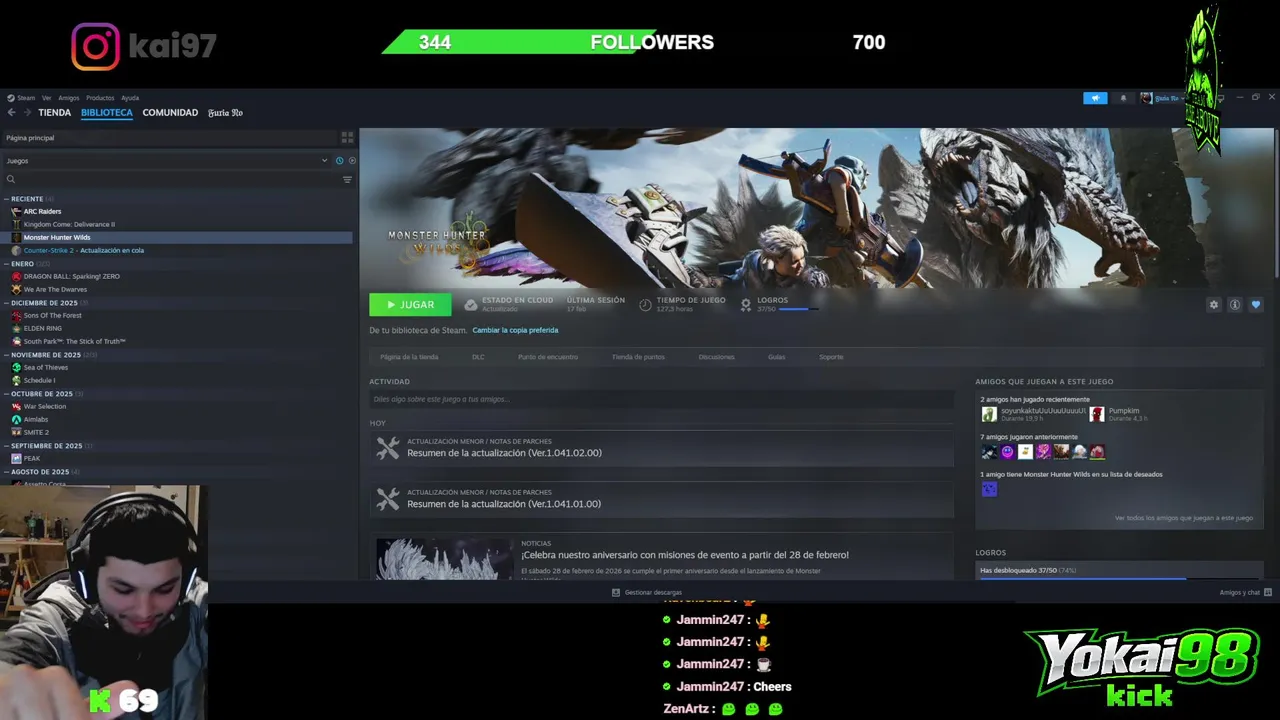
Task: Click soyunkaktu friend avatar
Action: coord(989,414)
